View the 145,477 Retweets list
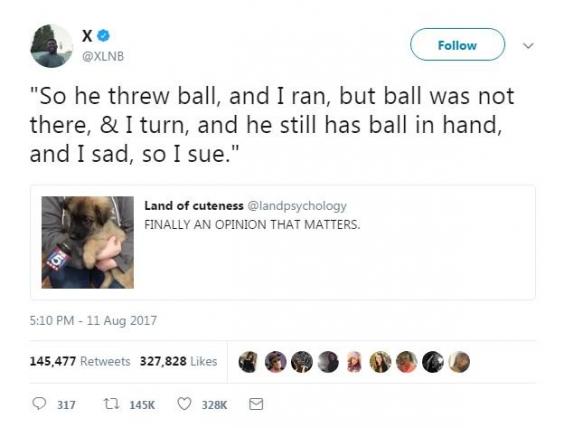The height and width of the screenshot is (428, 564). pyautogui.click(x=80, y=361)
